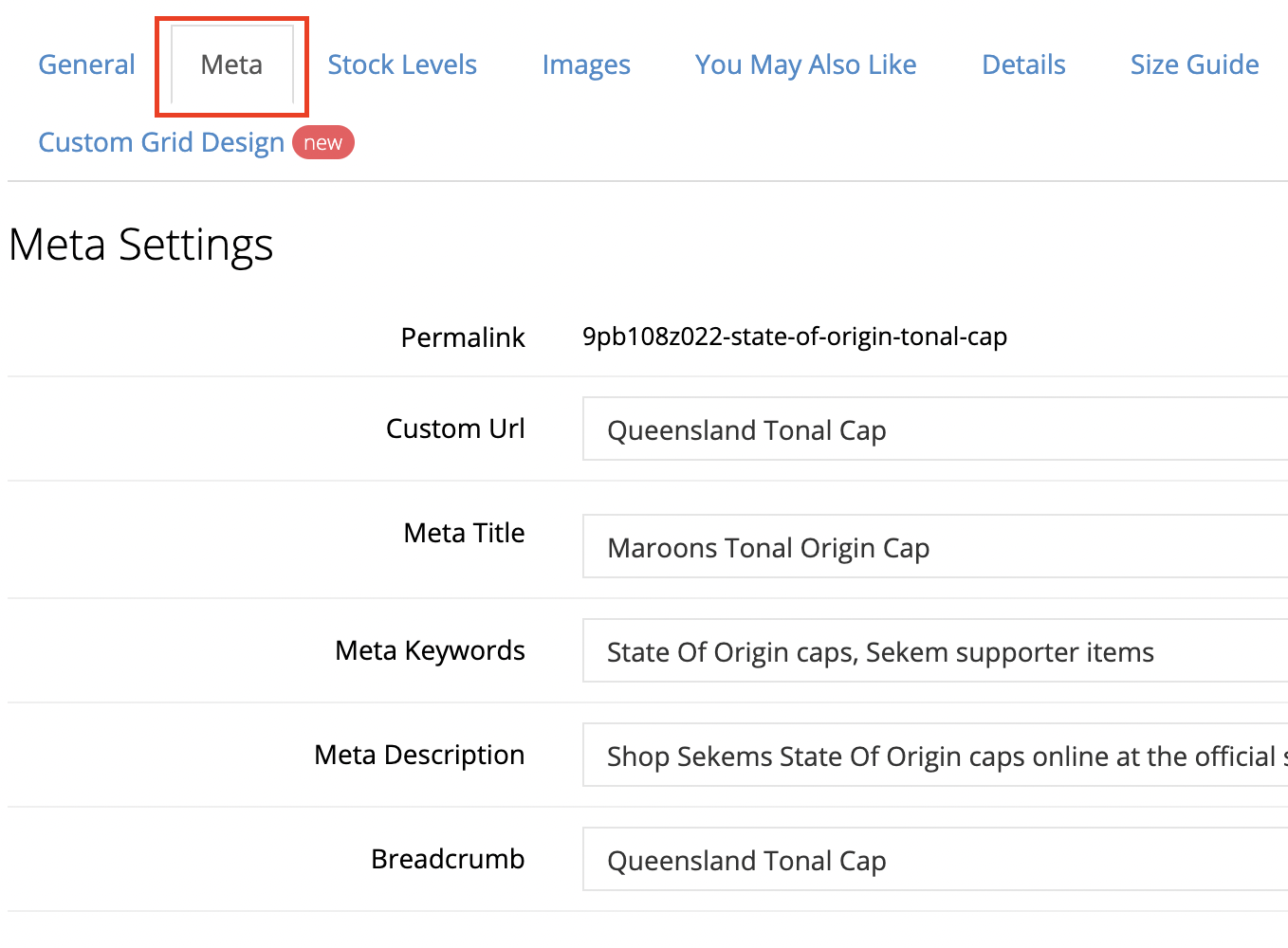Open the You May Also Like tab

click(805, 64)
